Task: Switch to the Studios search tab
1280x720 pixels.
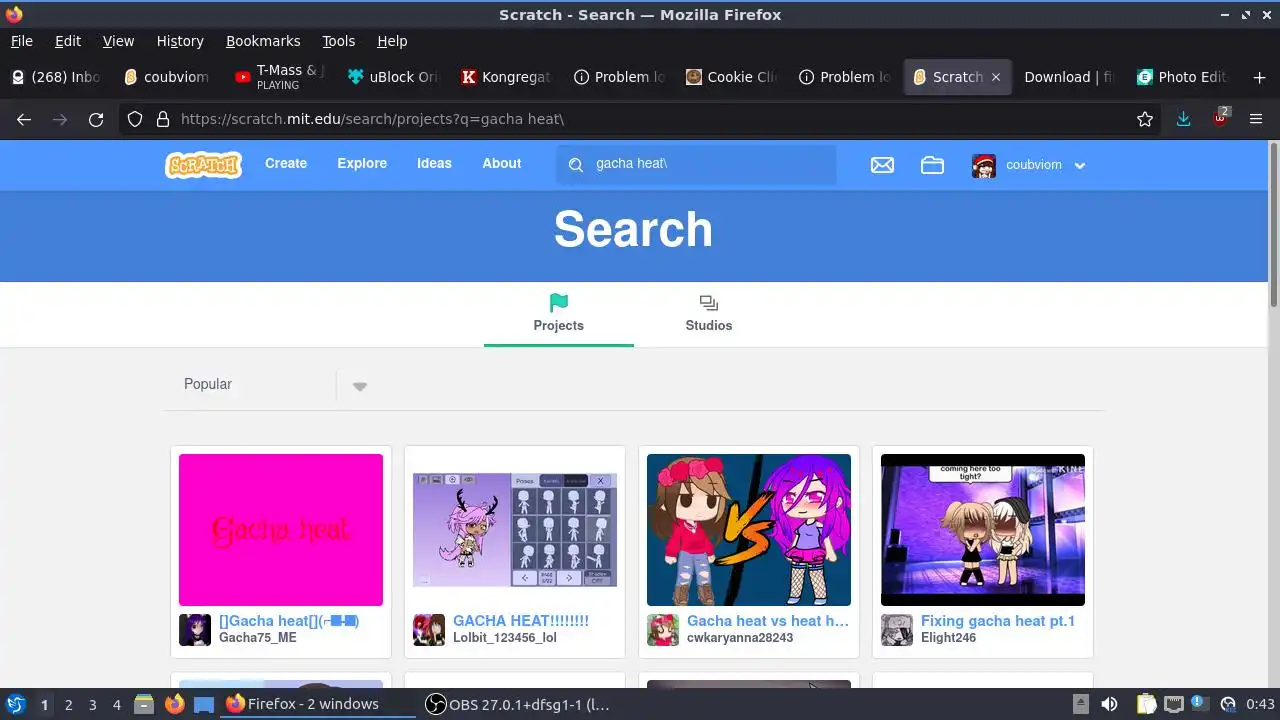Action: tap(709, 314)
